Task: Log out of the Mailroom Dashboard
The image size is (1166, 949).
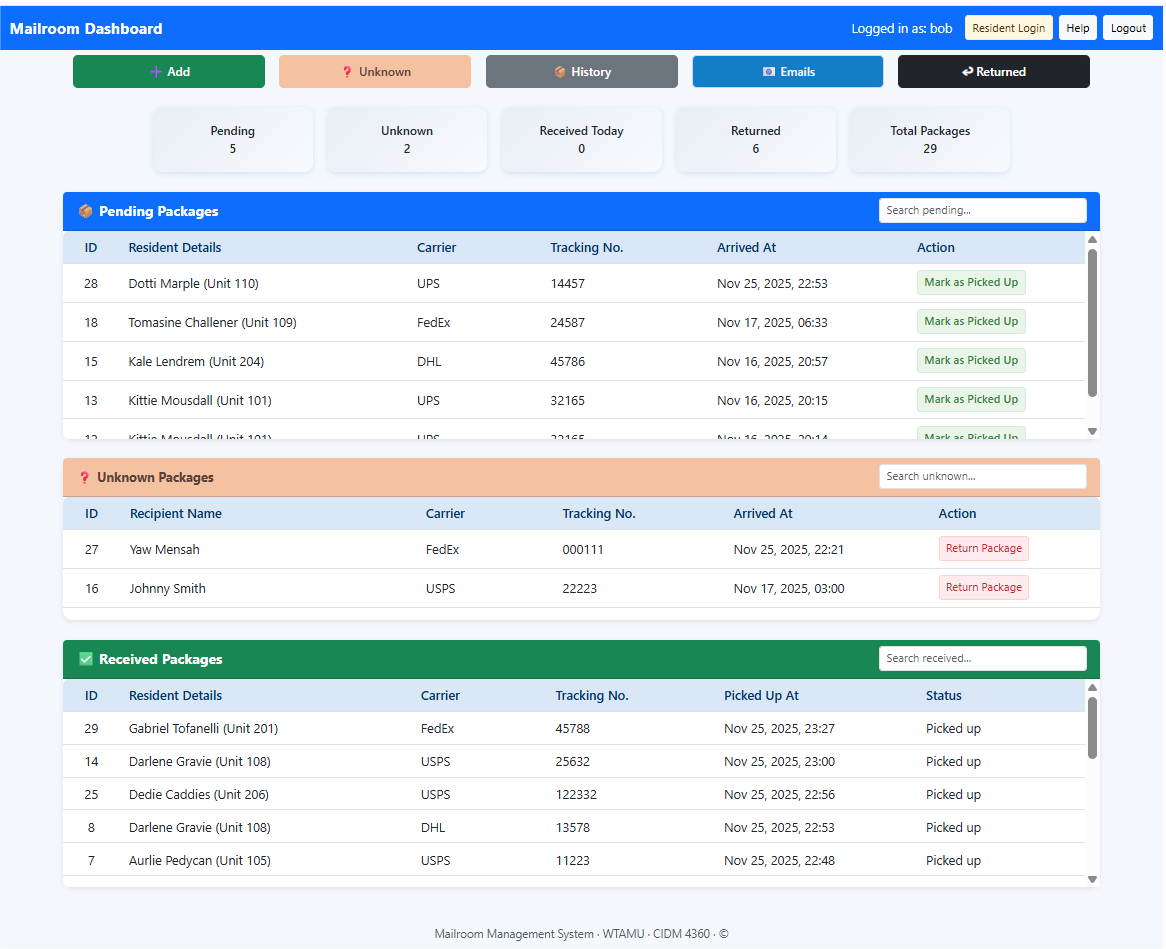Action: [1127, 27]
